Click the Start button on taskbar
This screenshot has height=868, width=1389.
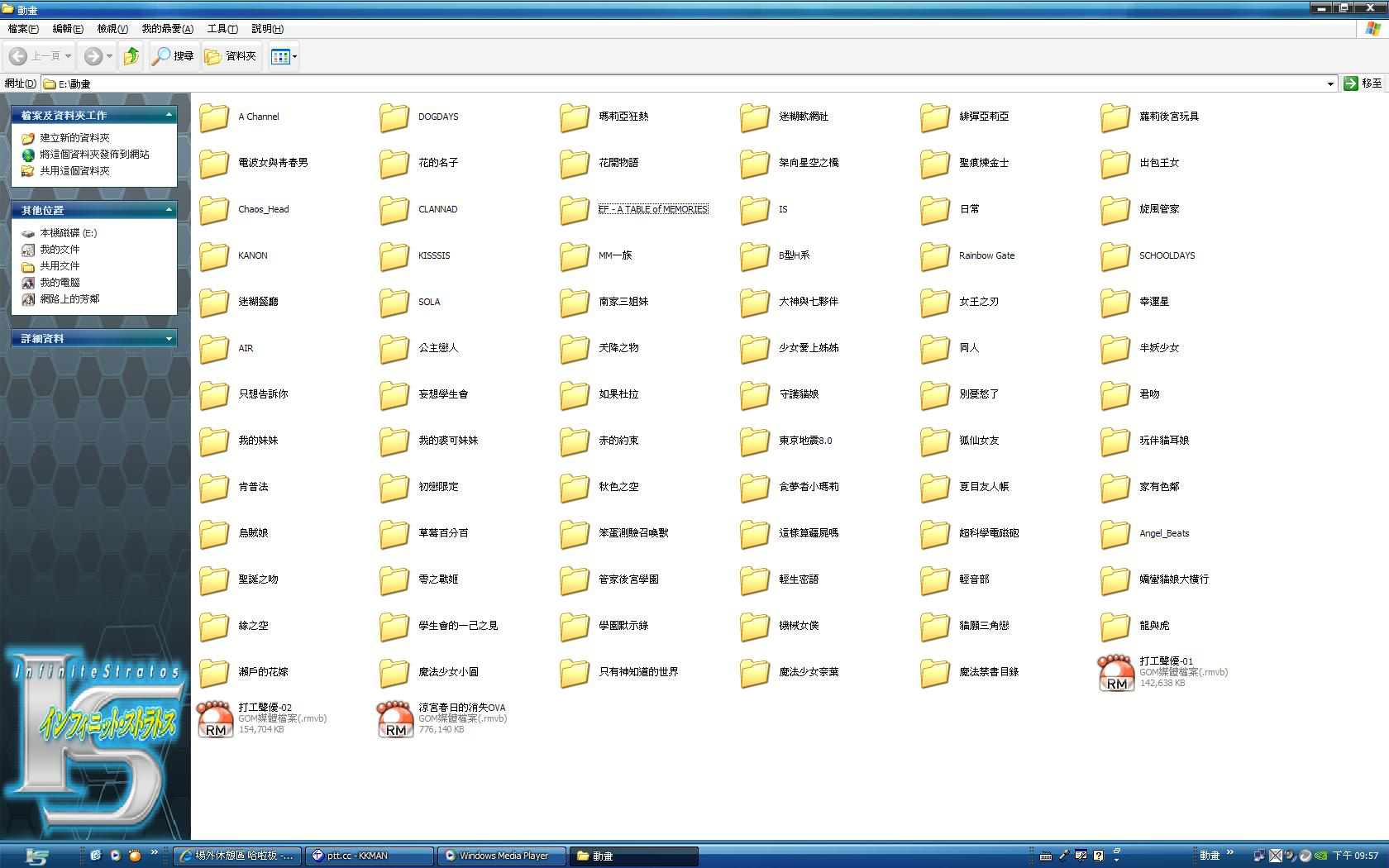click(37, 856)
